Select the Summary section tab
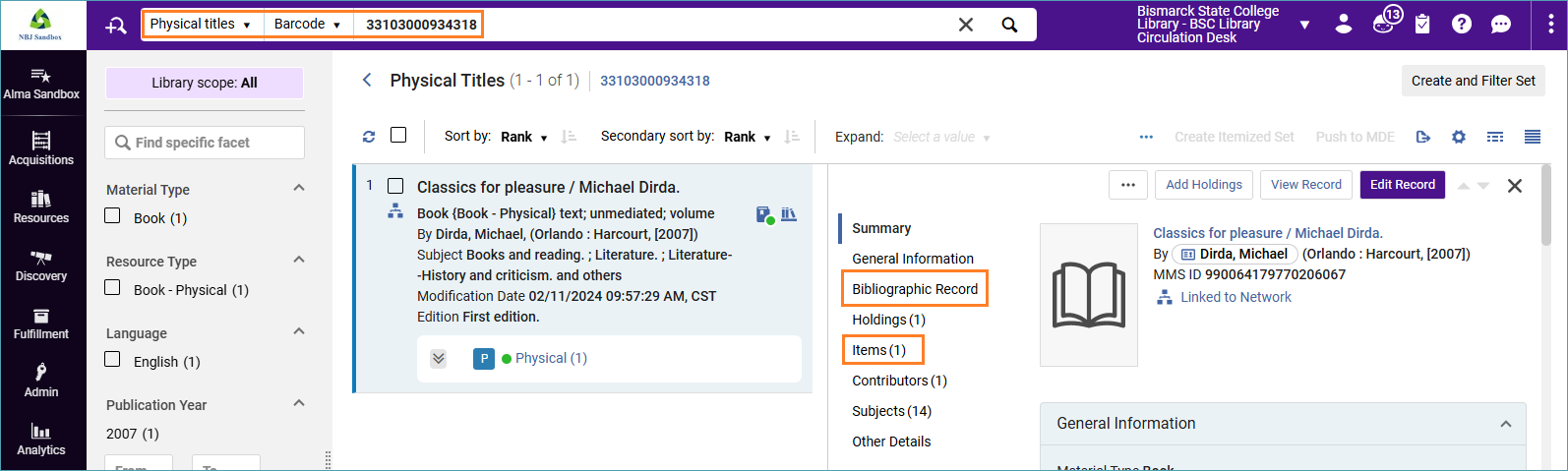The width and height of the screenshot is (1568, 471). 881,228
